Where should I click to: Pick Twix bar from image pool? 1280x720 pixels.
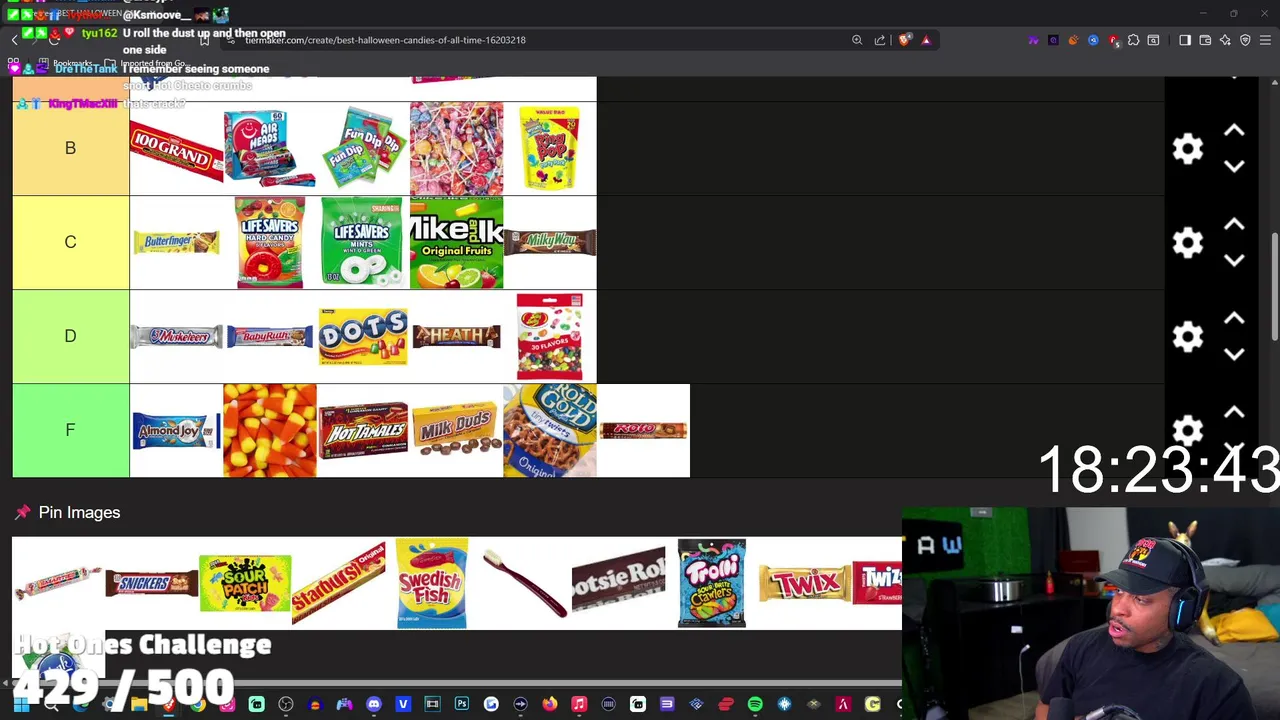[805, 583]
